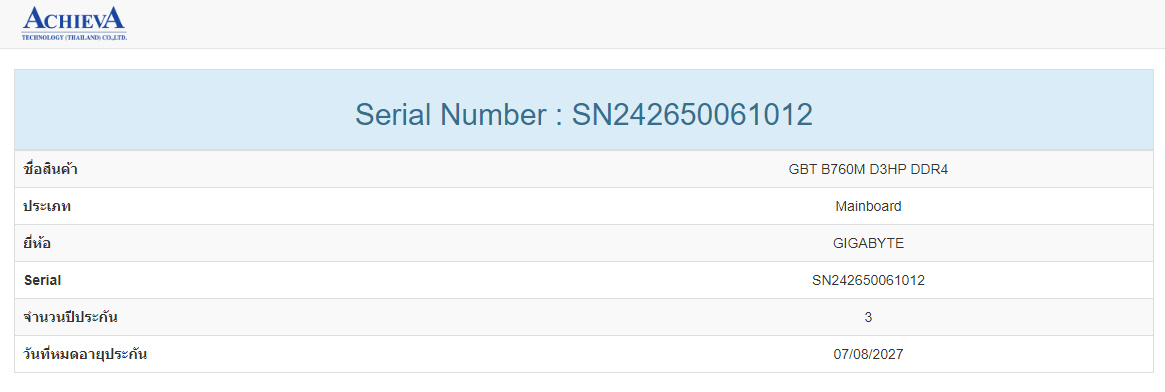Click the วันที่หมดอายุประกัน row label

point(85,354)
